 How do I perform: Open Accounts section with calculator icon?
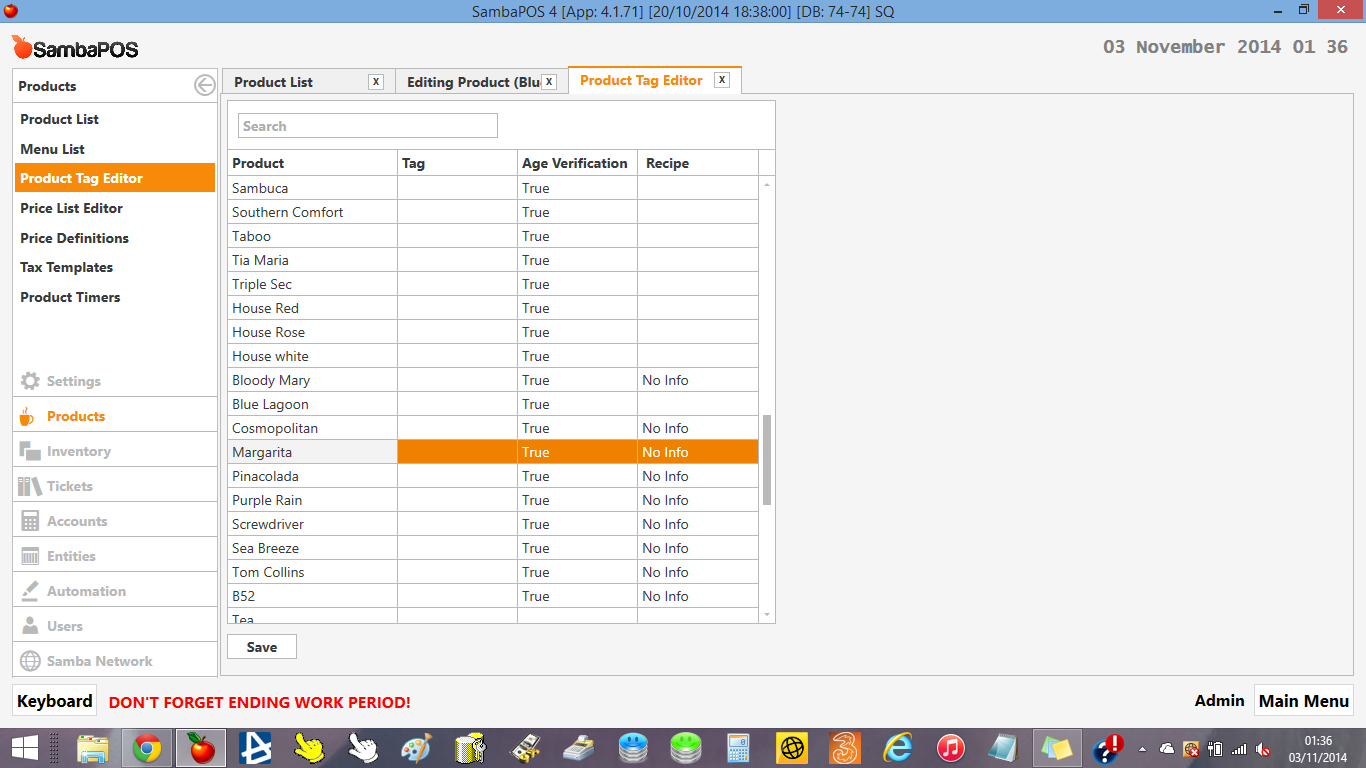click(76, 521)
